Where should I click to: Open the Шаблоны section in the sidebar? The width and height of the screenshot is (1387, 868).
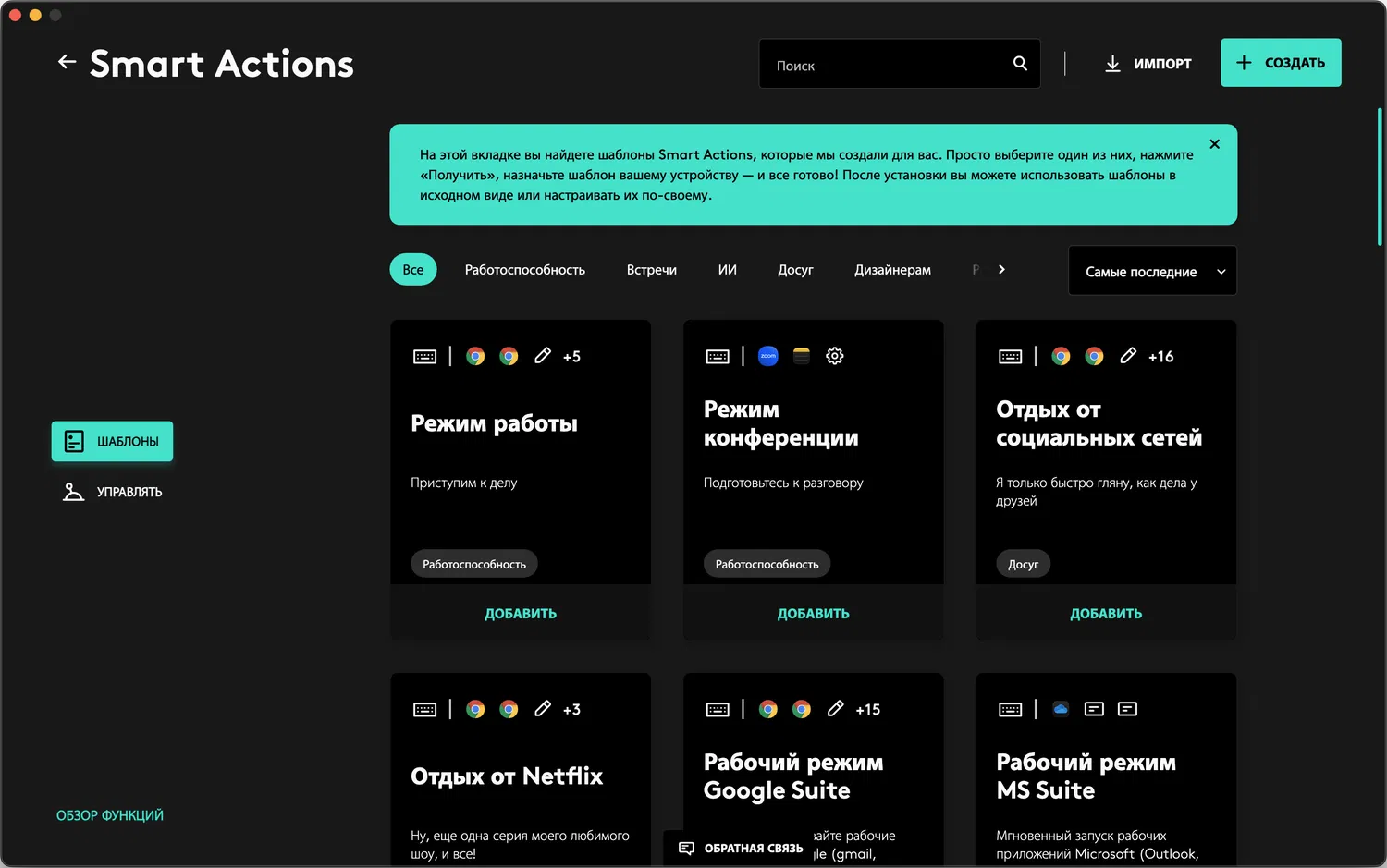pos(112,442)
